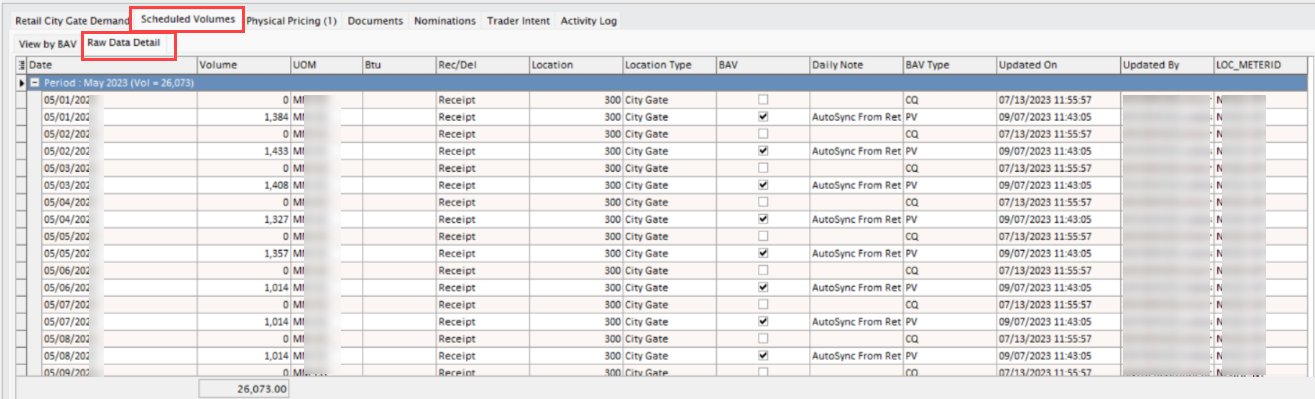Viewport: 1315px width, 399px height.
Task: Select the 1,327 volume cell
Action: 244,219
